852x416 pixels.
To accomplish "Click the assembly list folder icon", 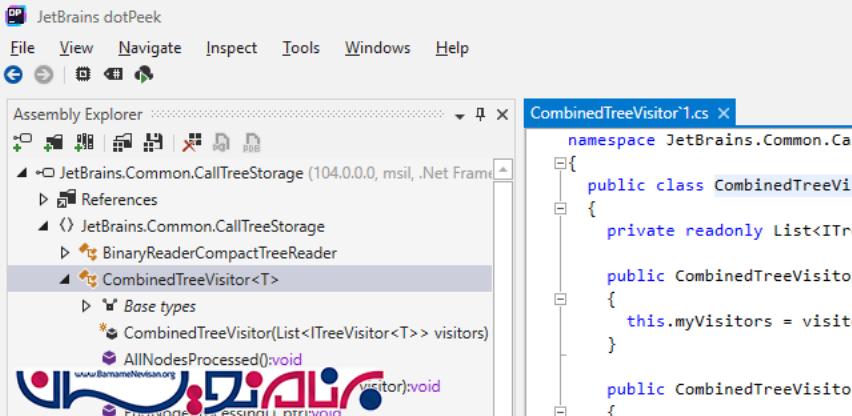I will (x=122, y=143).
